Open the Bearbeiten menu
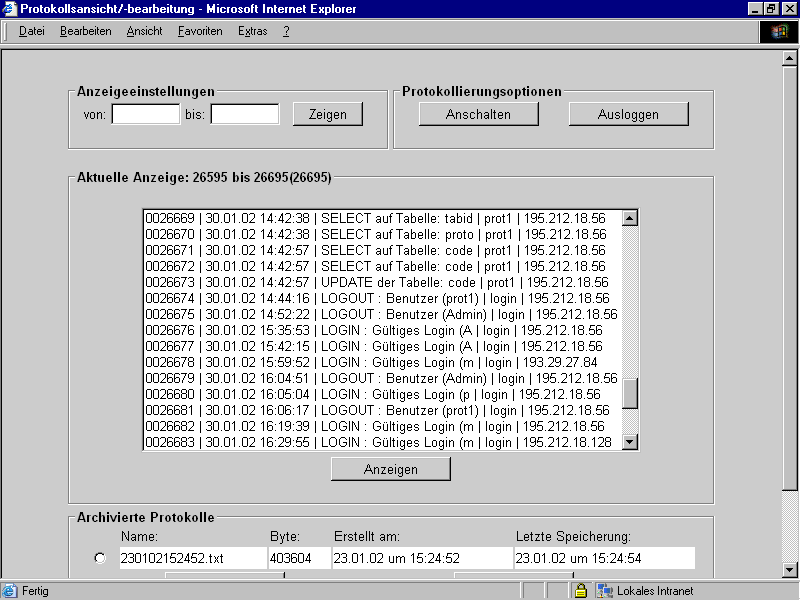Screen dimensions: 800x600 84,31
